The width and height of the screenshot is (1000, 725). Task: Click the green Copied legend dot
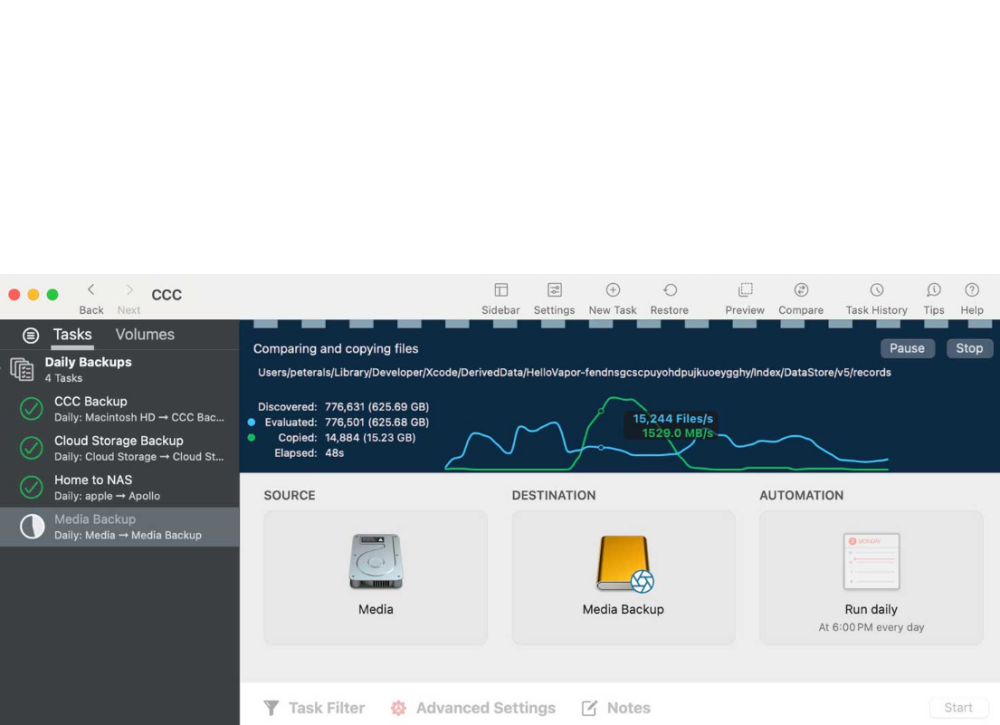coord(251,437)
